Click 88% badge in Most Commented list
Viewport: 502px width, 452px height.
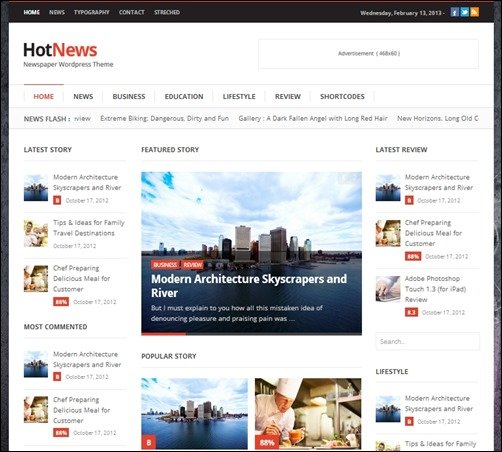point(61,433)
